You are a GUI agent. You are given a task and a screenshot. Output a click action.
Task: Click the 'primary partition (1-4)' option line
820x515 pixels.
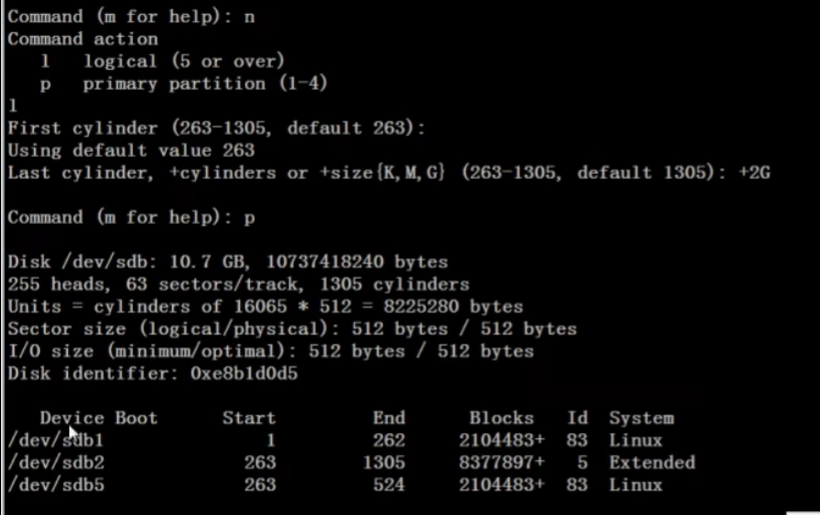(x=184, y=84)
